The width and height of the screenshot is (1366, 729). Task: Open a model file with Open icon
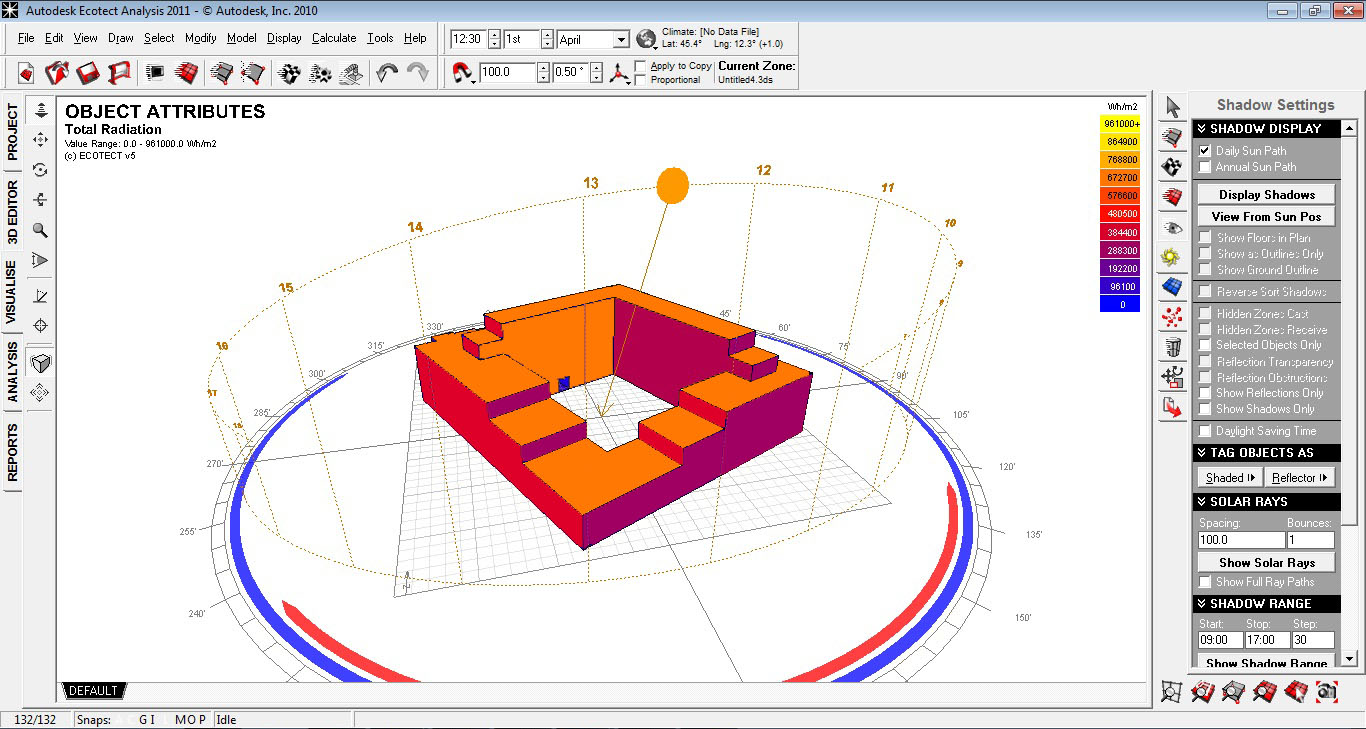(x=57, y=73)
